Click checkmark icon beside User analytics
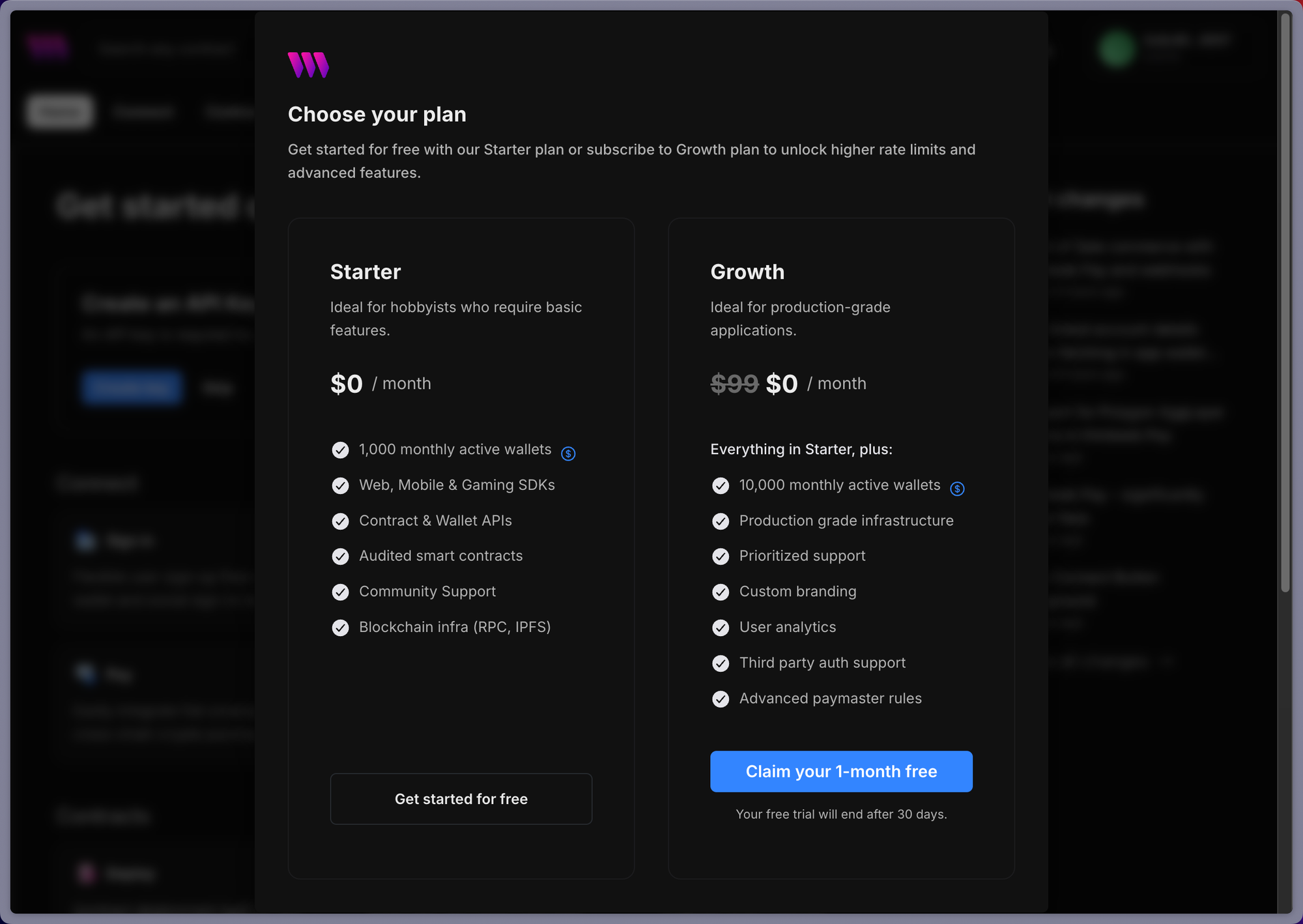 pyautogui.click(x=721, y=628)
